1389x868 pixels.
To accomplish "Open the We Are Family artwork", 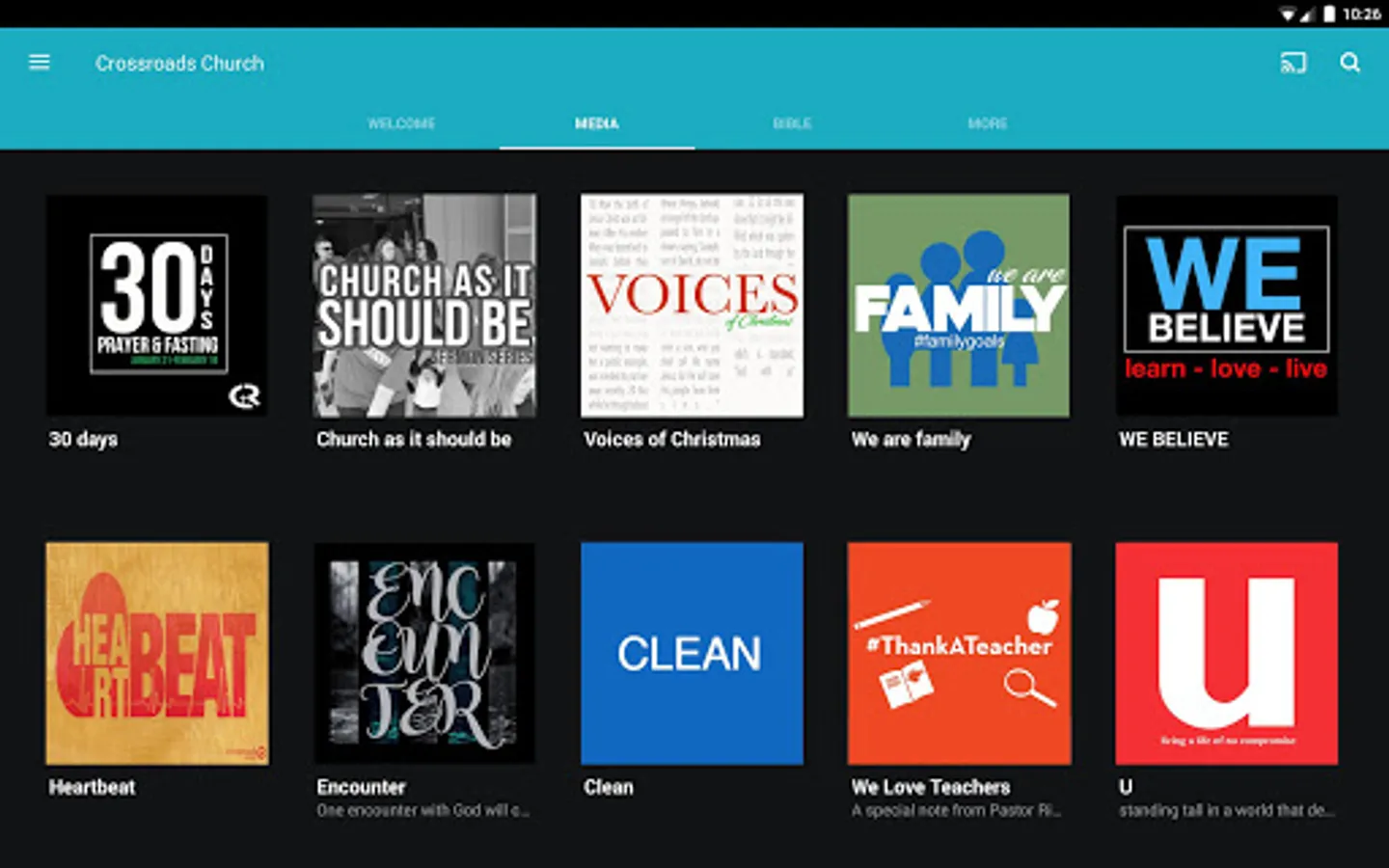I will click(959, 306).
